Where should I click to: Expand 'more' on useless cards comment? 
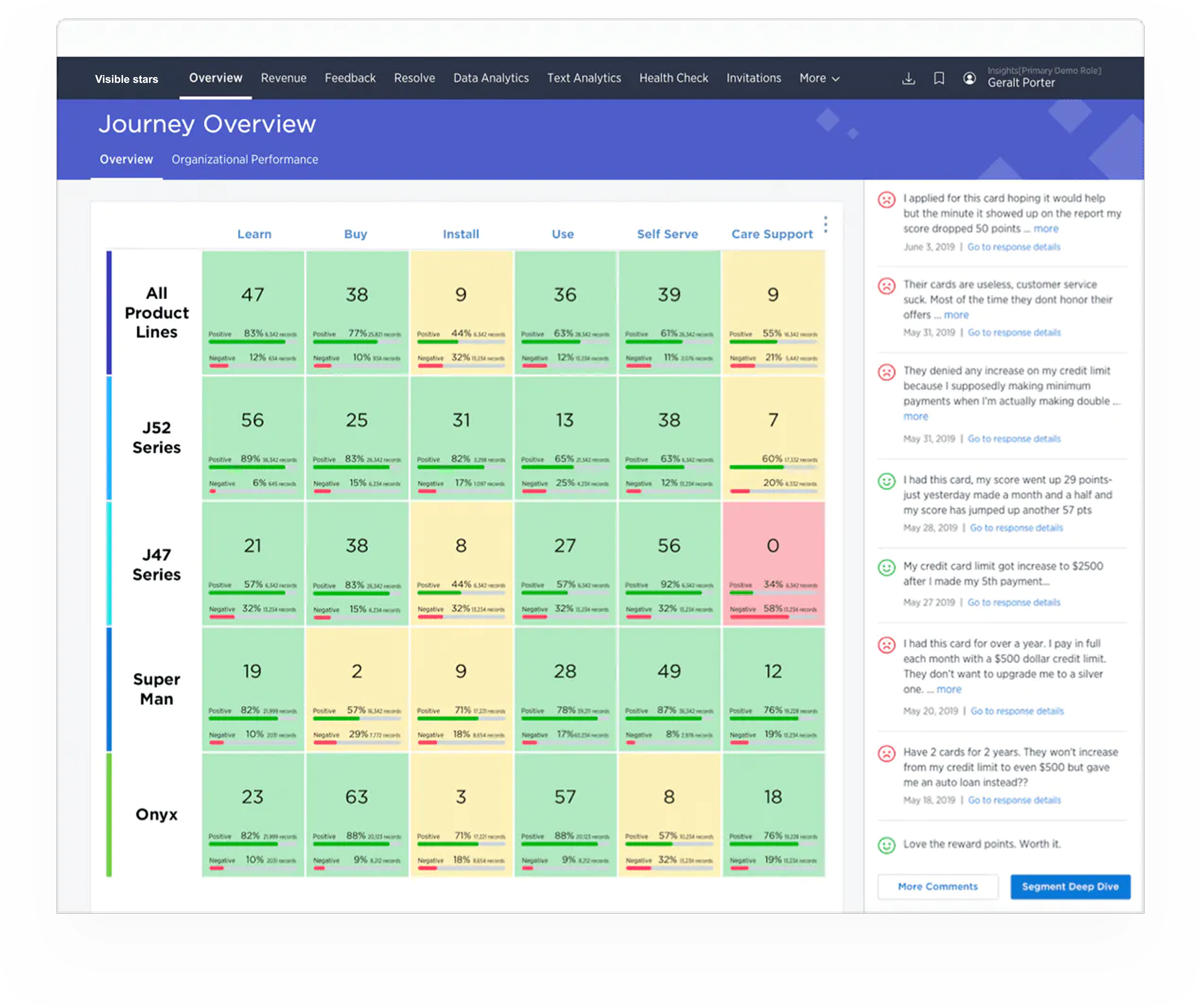tap(956, 315)
